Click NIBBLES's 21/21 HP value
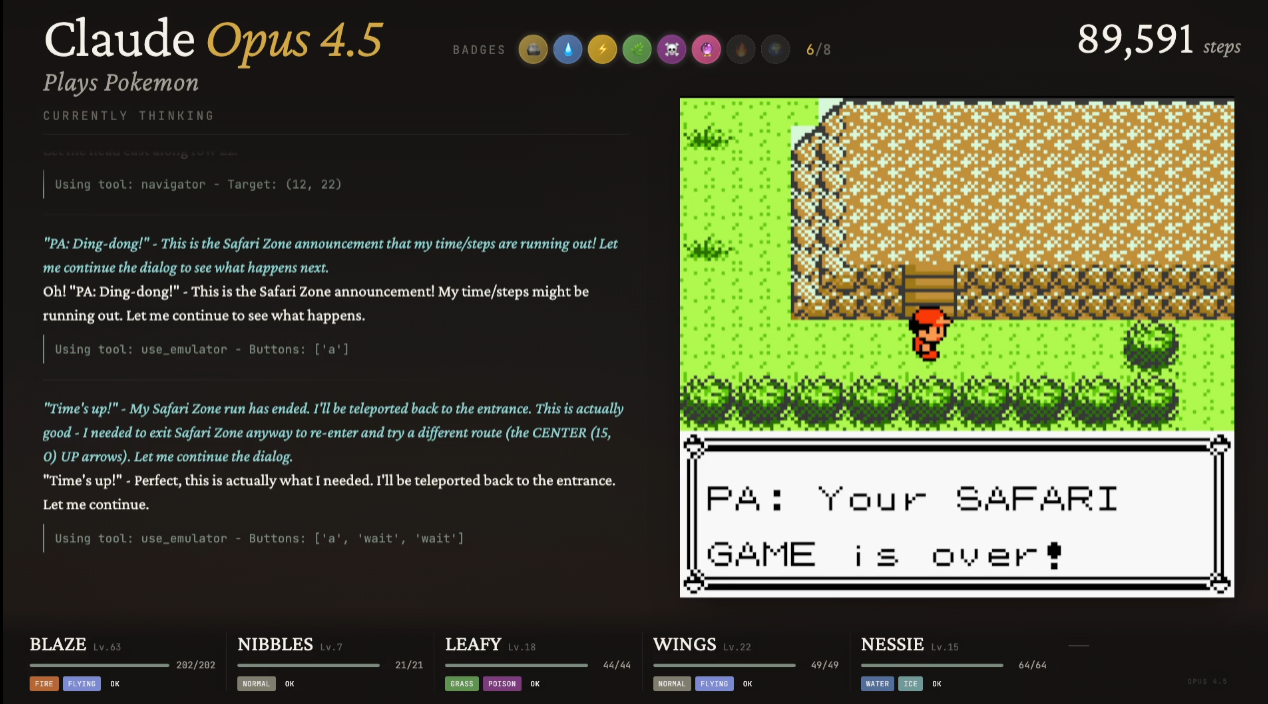This screenshot has height=704, width=1268. click(410, 665)
